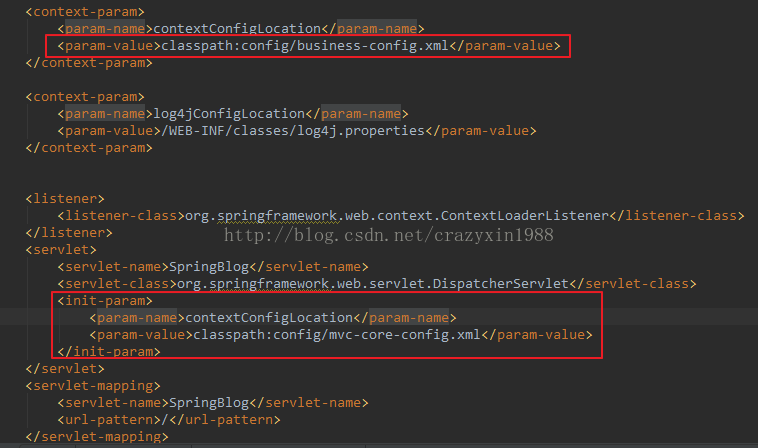This screenshot has width=758, height=448.
Task: Click SpringBlog on the line above url-pattern
Action: point(209,403)
